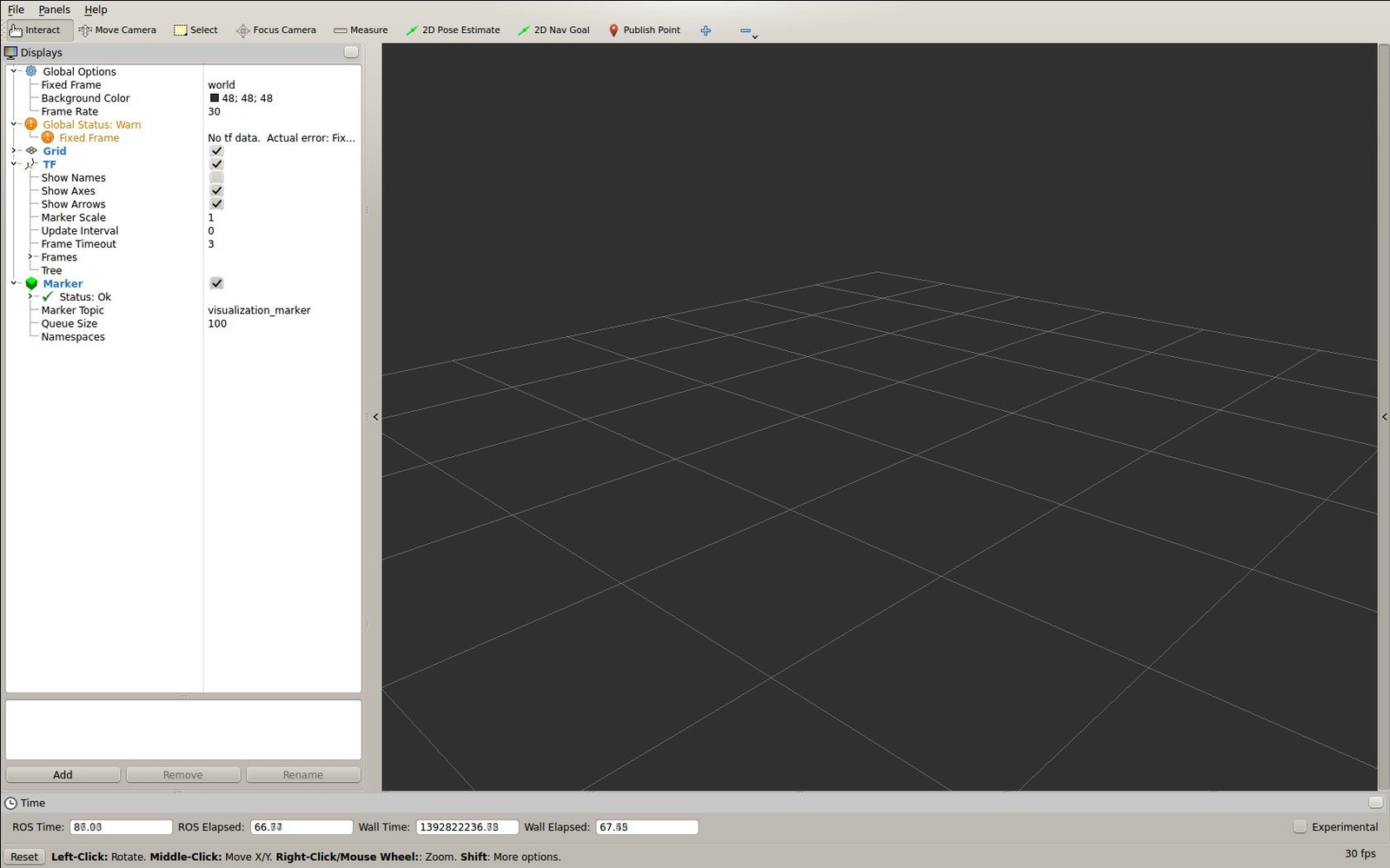Enable the Show Names checkbox
Image resolution: width=1390 pixels, height=868 pixels.
(216, 177)
